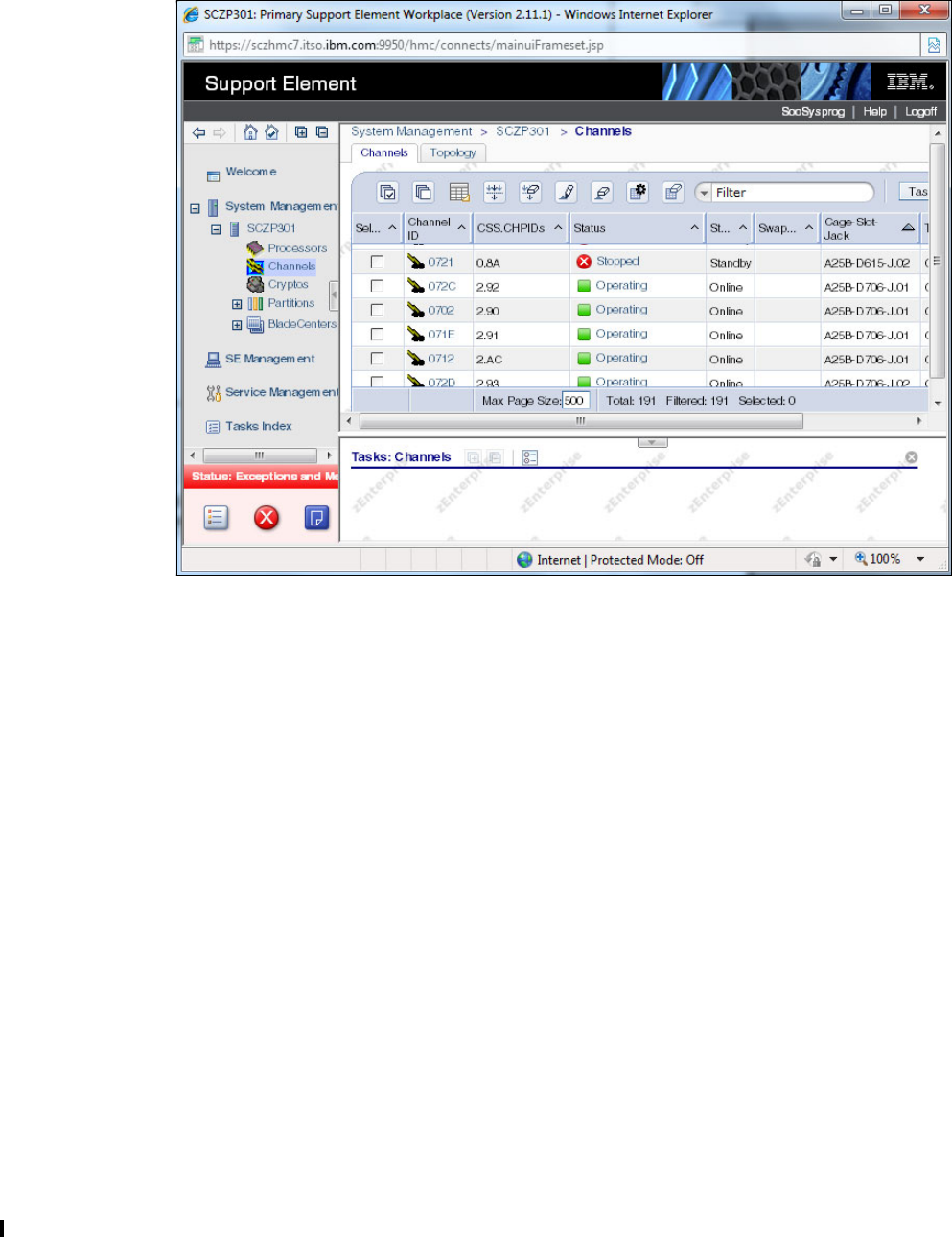This screenshot has height=1237, width=952.
Task: Open SE Management in navigation pane
Action: [269, 359]
